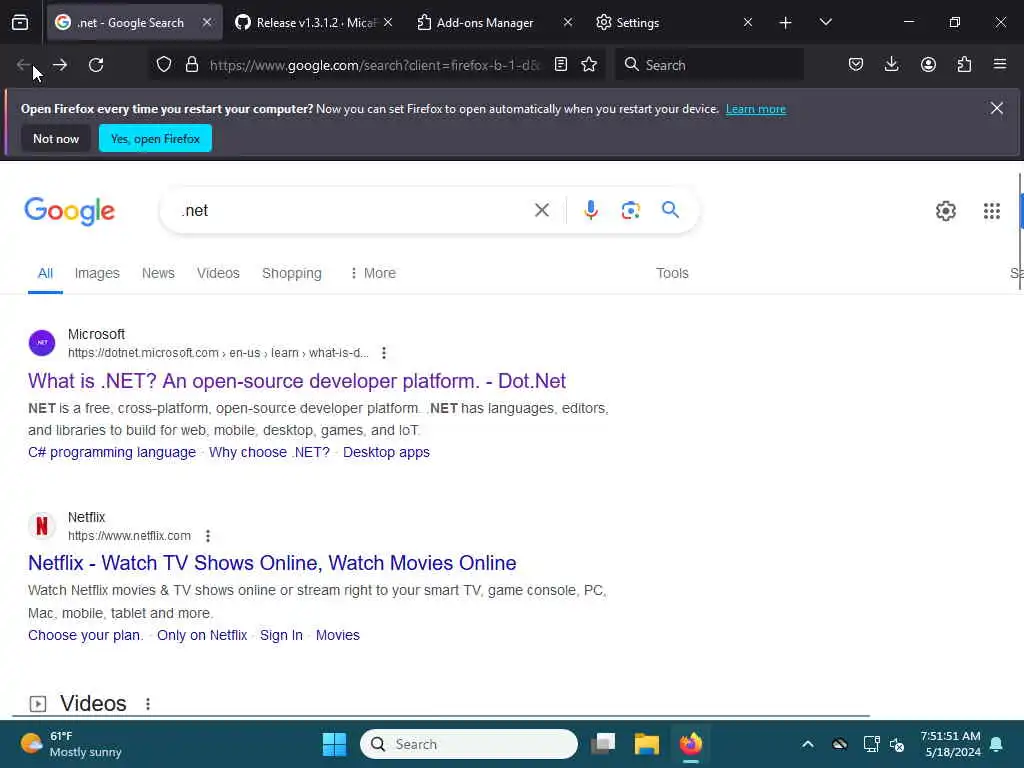The image size is (1024, 768).
Task: Open Netflix - Watch TV Shows result
Action: pos(272,563)
